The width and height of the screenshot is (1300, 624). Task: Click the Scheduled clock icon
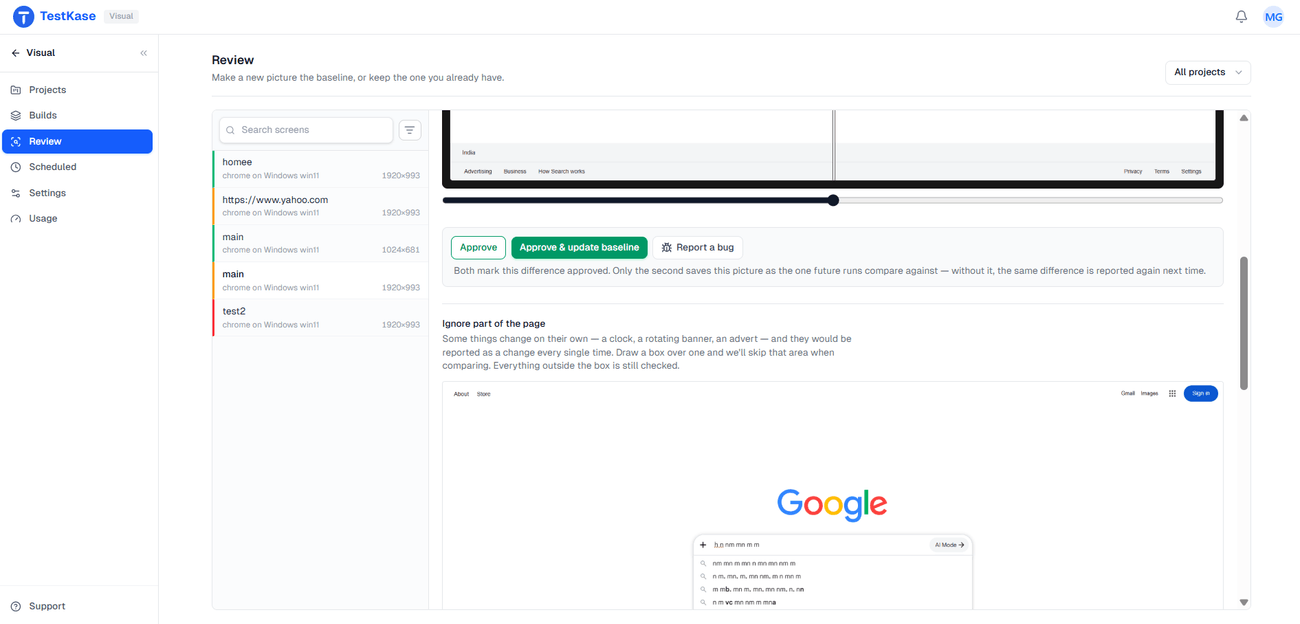(x=16, y=167)
